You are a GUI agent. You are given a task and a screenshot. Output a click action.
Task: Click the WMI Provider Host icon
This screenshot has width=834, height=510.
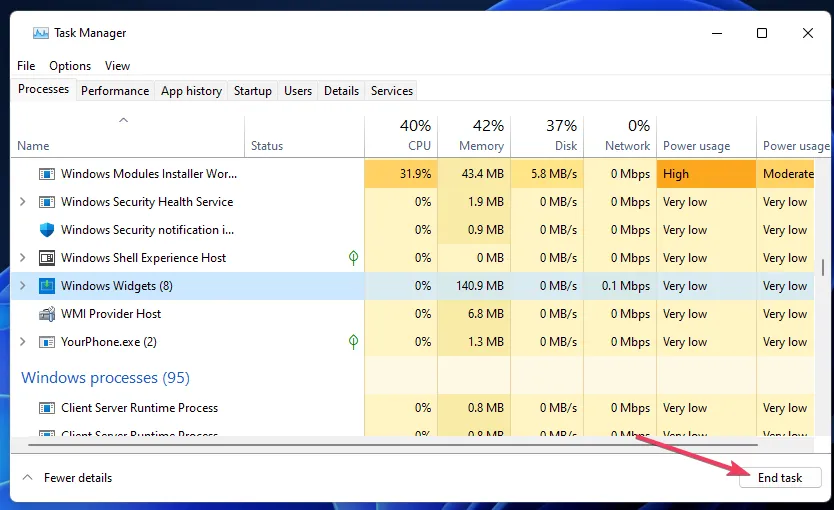click(46, 314)
